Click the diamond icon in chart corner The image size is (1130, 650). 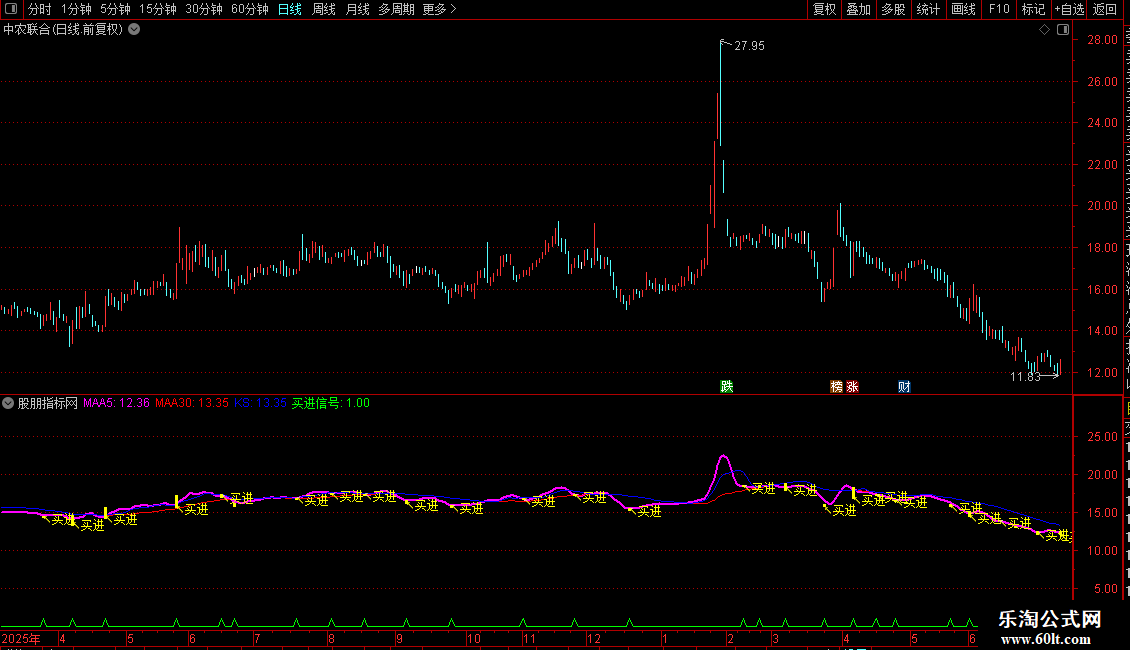coord(1044,30)
